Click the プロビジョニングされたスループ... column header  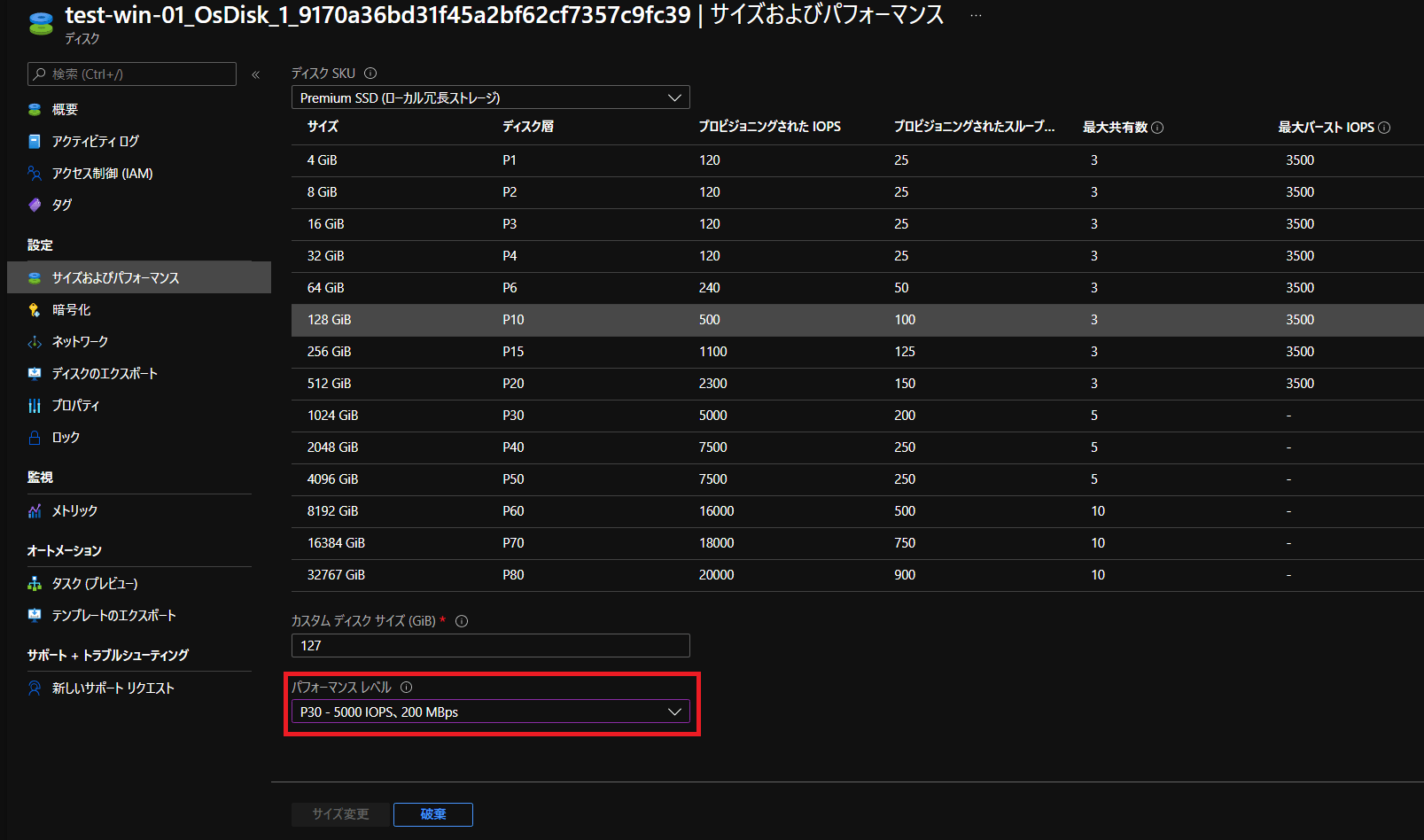coord(974,127)
